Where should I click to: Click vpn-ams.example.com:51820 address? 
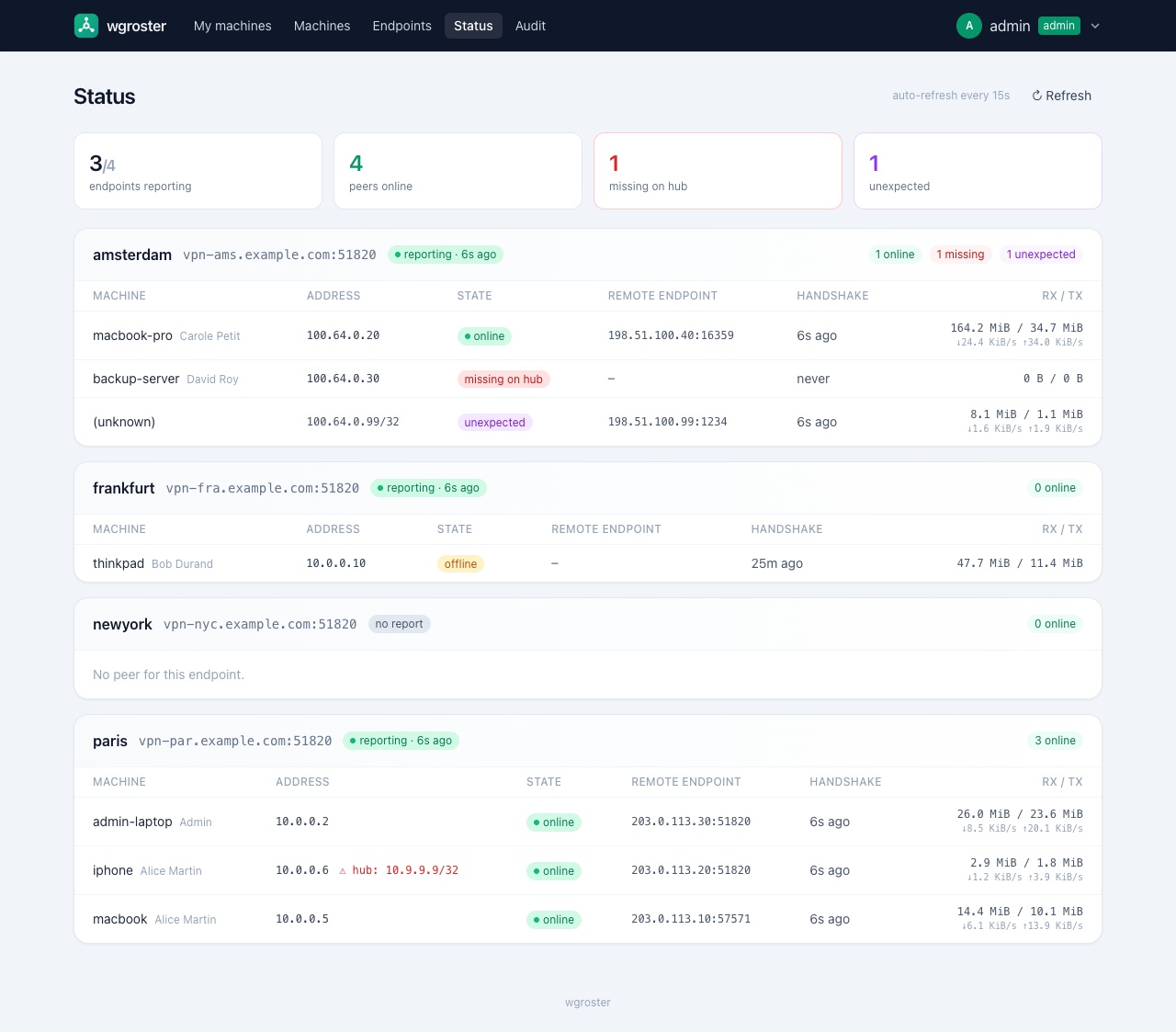pos(279,255)
